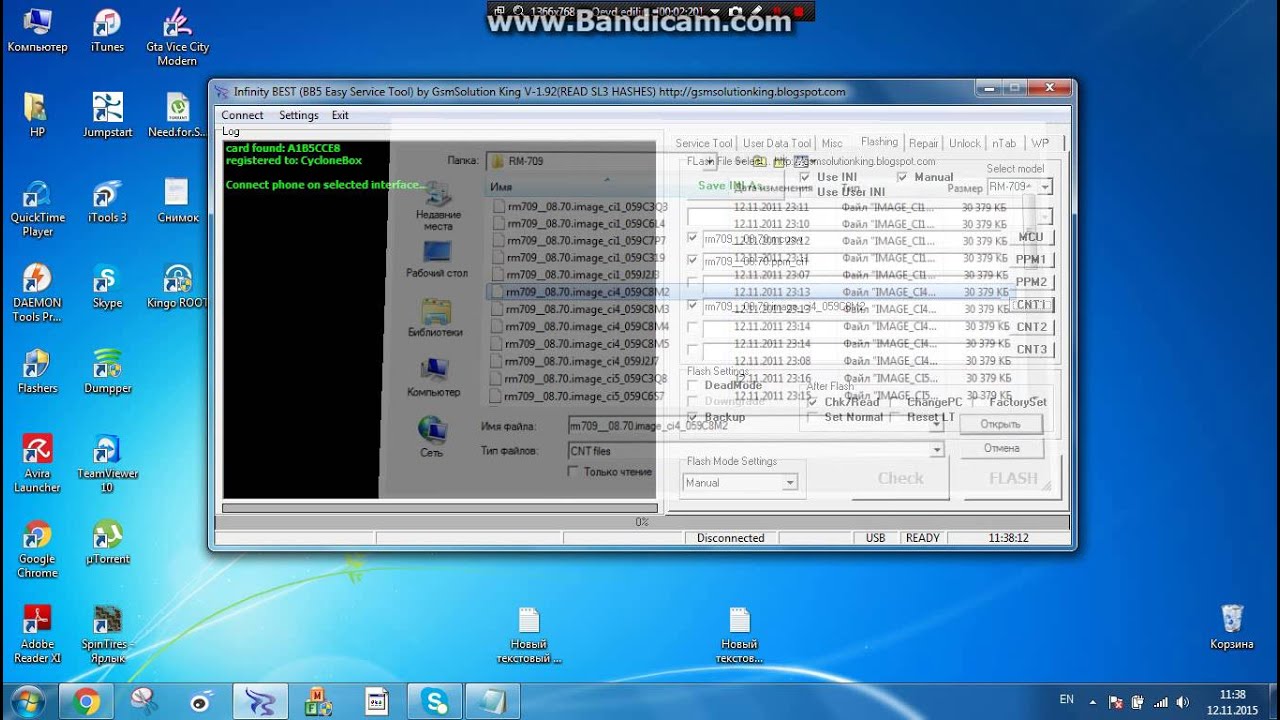The width and height of the screenshot is (1280, 720).
Task: Enable DeadMode checkbox
Action: coord(693,385)
